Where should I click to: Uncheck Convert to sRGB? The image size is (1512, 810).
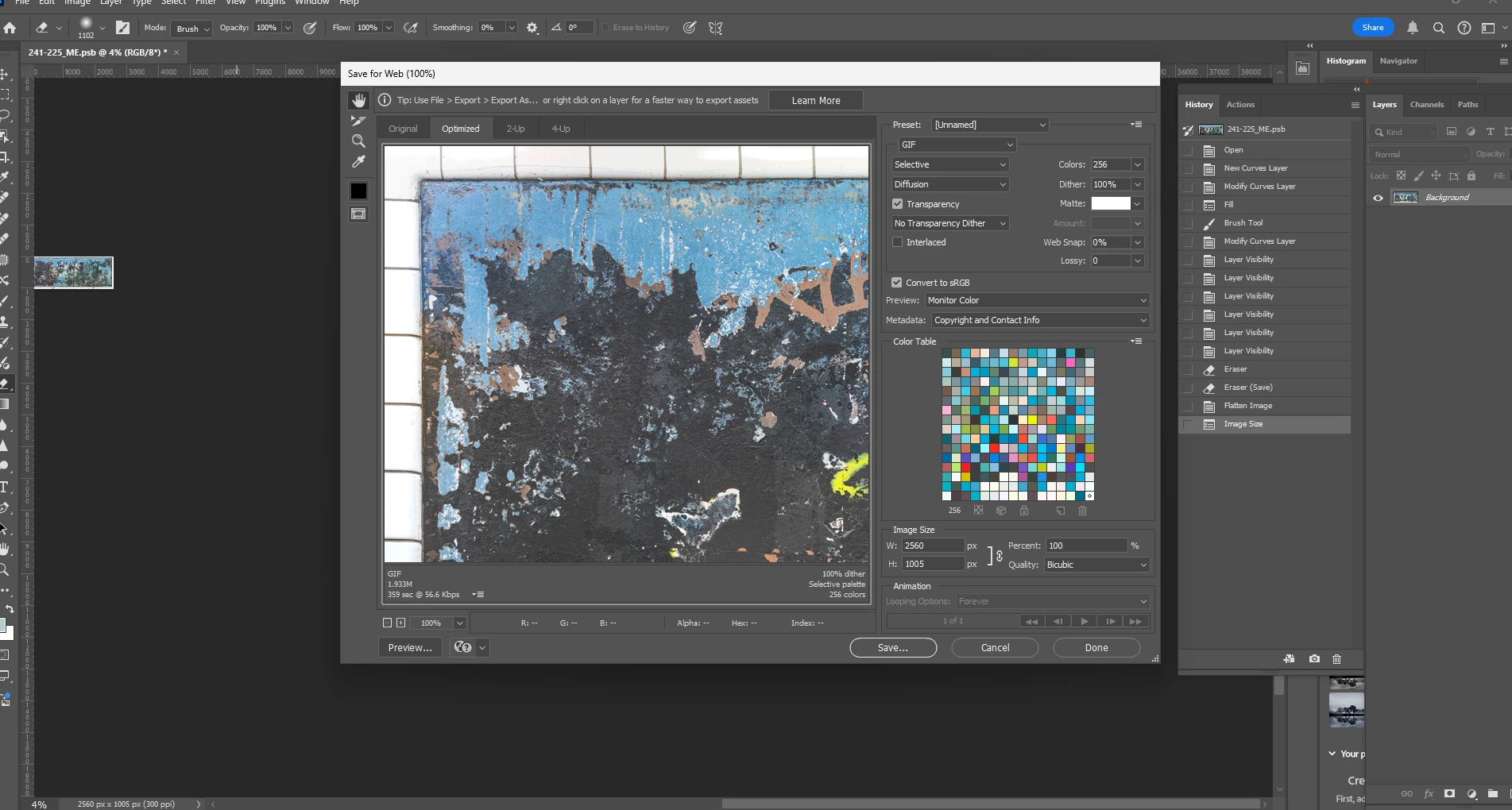pos(897,283)
